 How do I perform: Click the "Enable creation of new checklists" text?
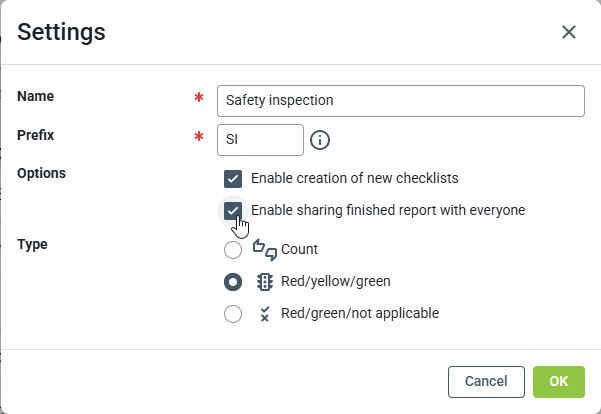pos(354,179)
